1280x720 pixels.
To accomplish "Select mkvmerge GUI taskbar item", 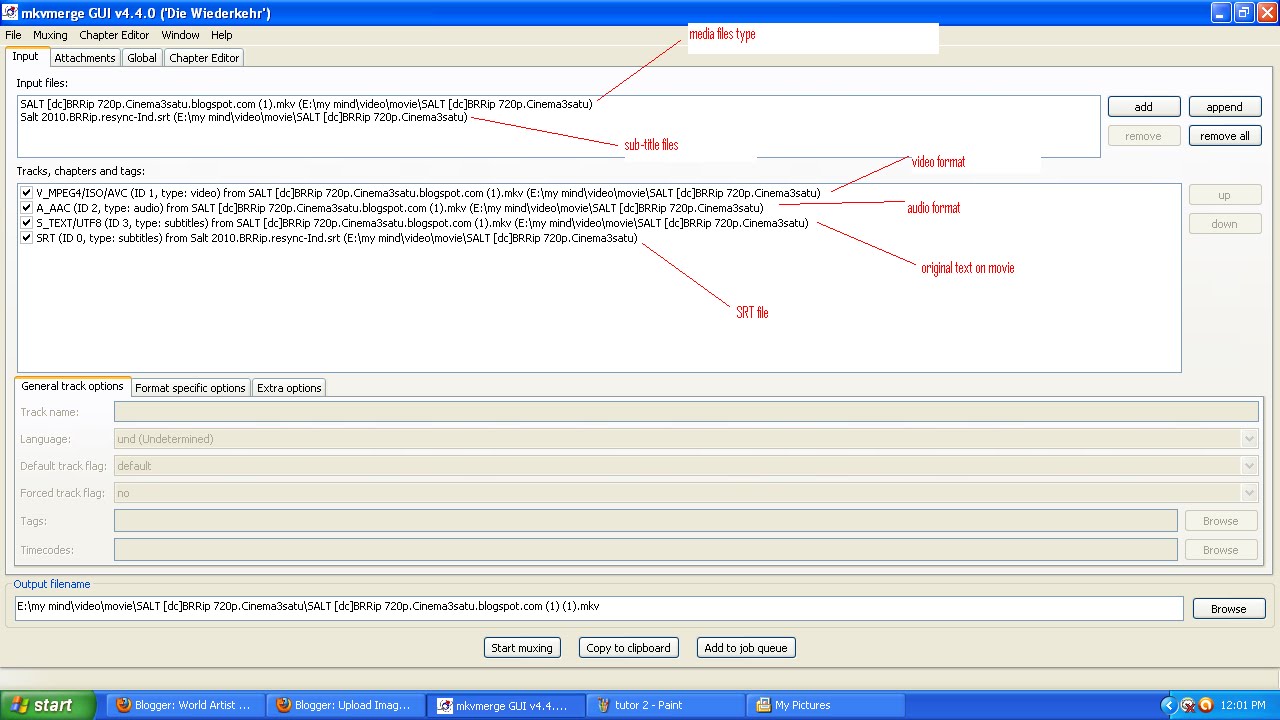I will coord(505,705).
